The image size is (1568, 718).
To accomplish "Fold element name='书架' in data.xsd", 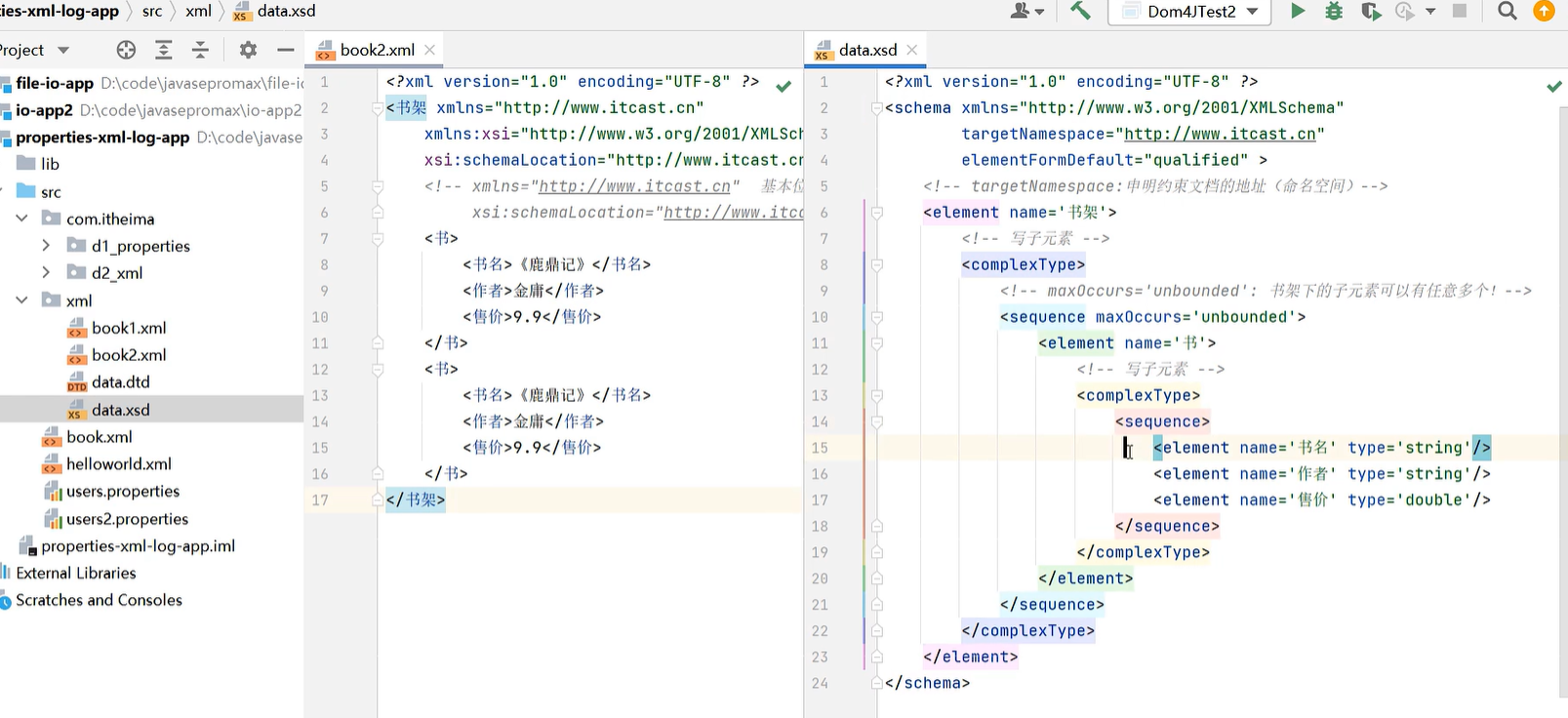I will coord(876,213).
